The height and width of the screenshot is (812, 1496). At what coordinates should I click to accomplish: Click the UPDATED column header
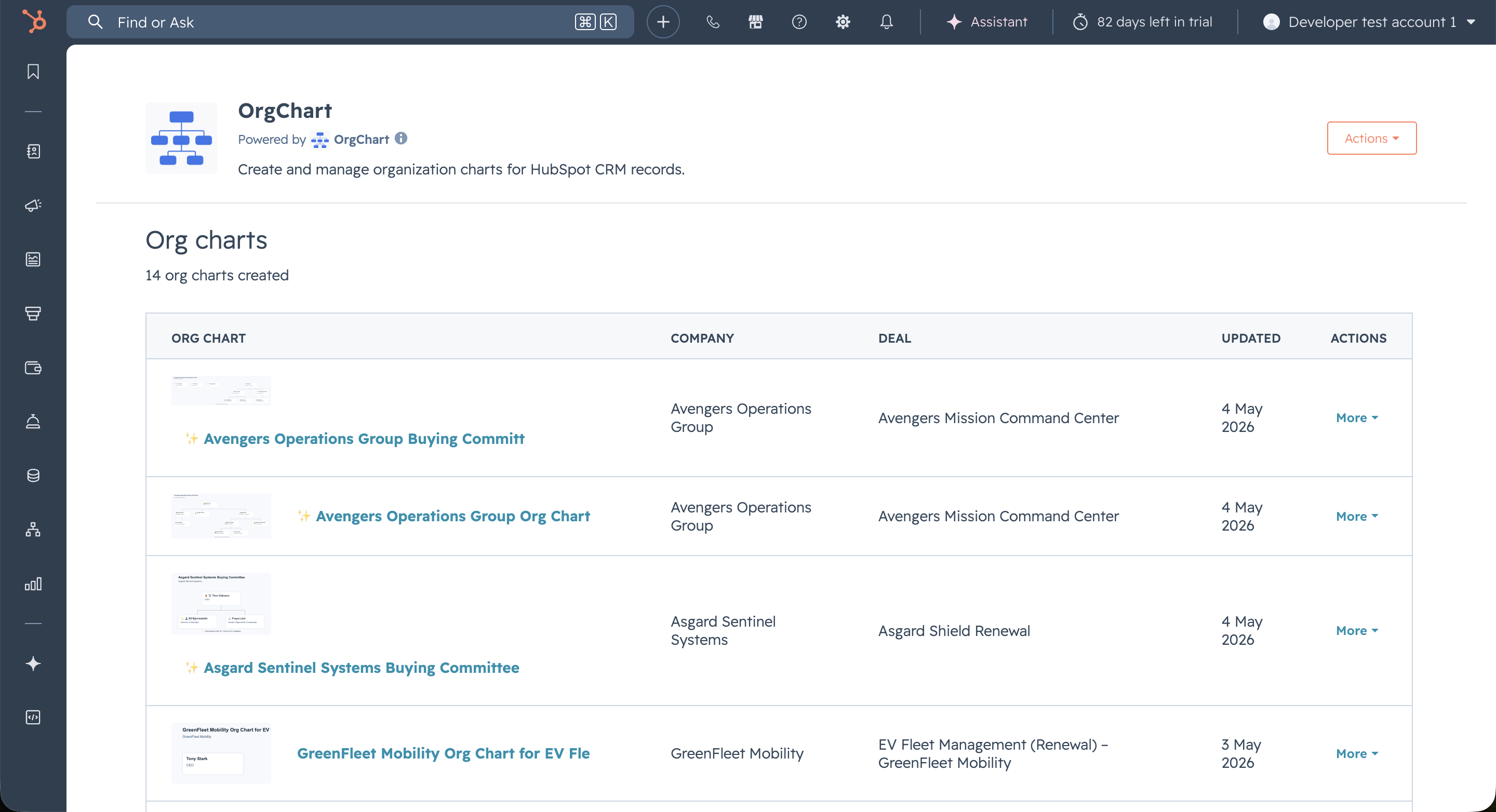1251,339
